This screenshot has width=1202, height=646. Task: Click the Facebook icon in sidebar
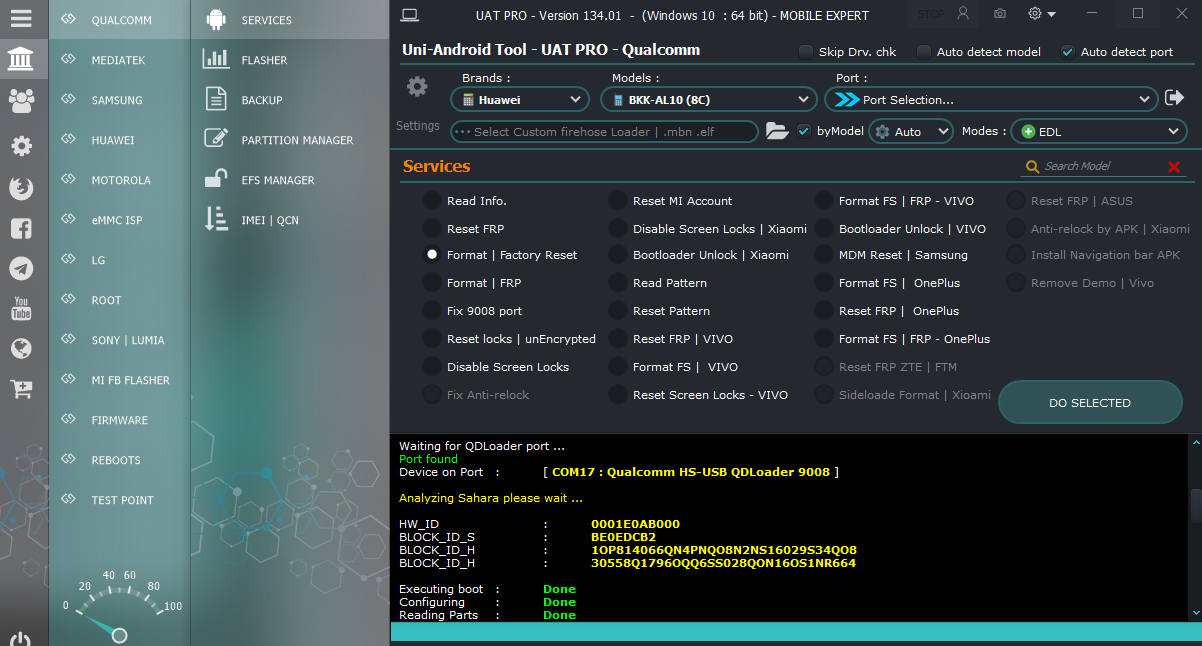[21, 228]
